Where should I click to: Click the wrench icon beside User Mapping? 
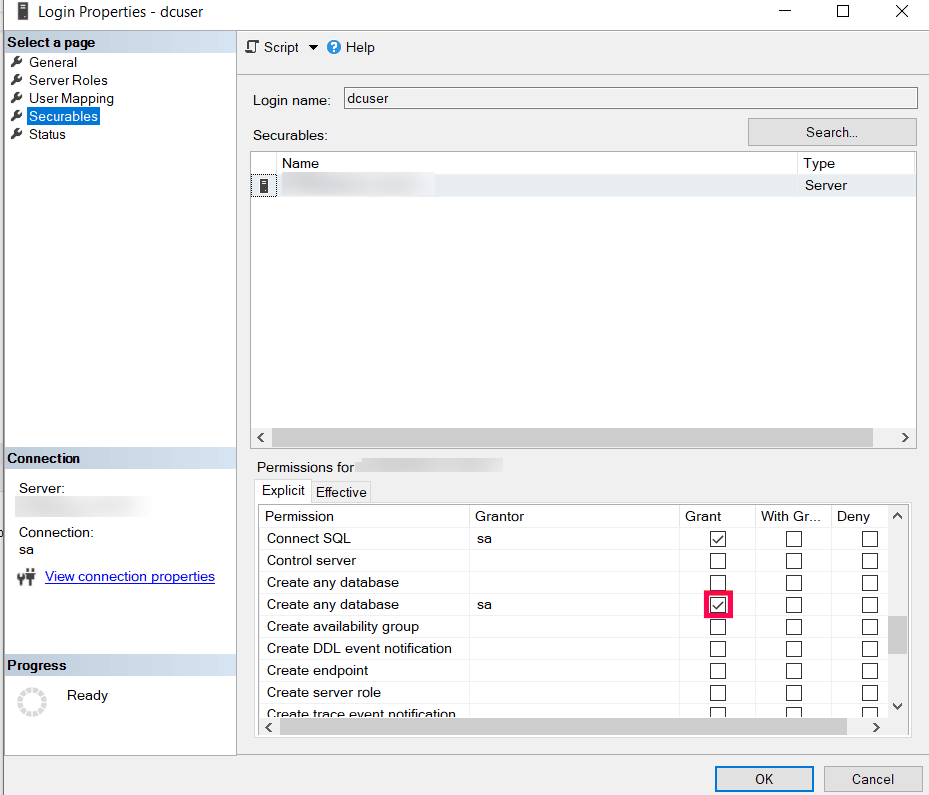tap(17, 98)
